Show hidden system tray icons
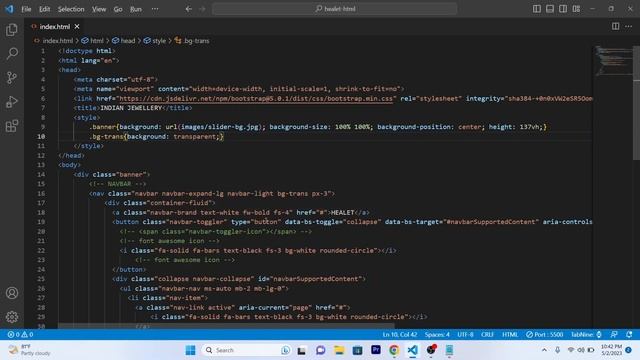This screenshot has height=360, width=640. point(544,350)
